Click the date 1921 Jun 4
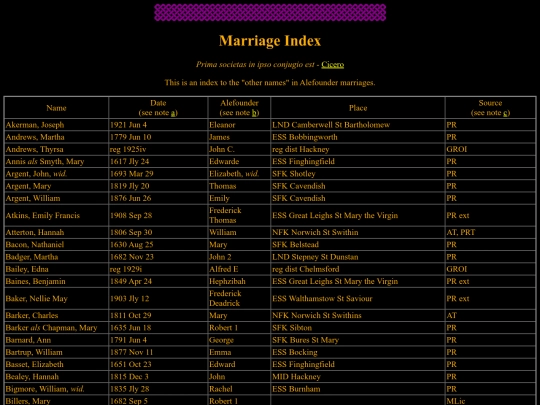Image resolution: width=540 pixels, height=405 pixels. pos(128,125)
